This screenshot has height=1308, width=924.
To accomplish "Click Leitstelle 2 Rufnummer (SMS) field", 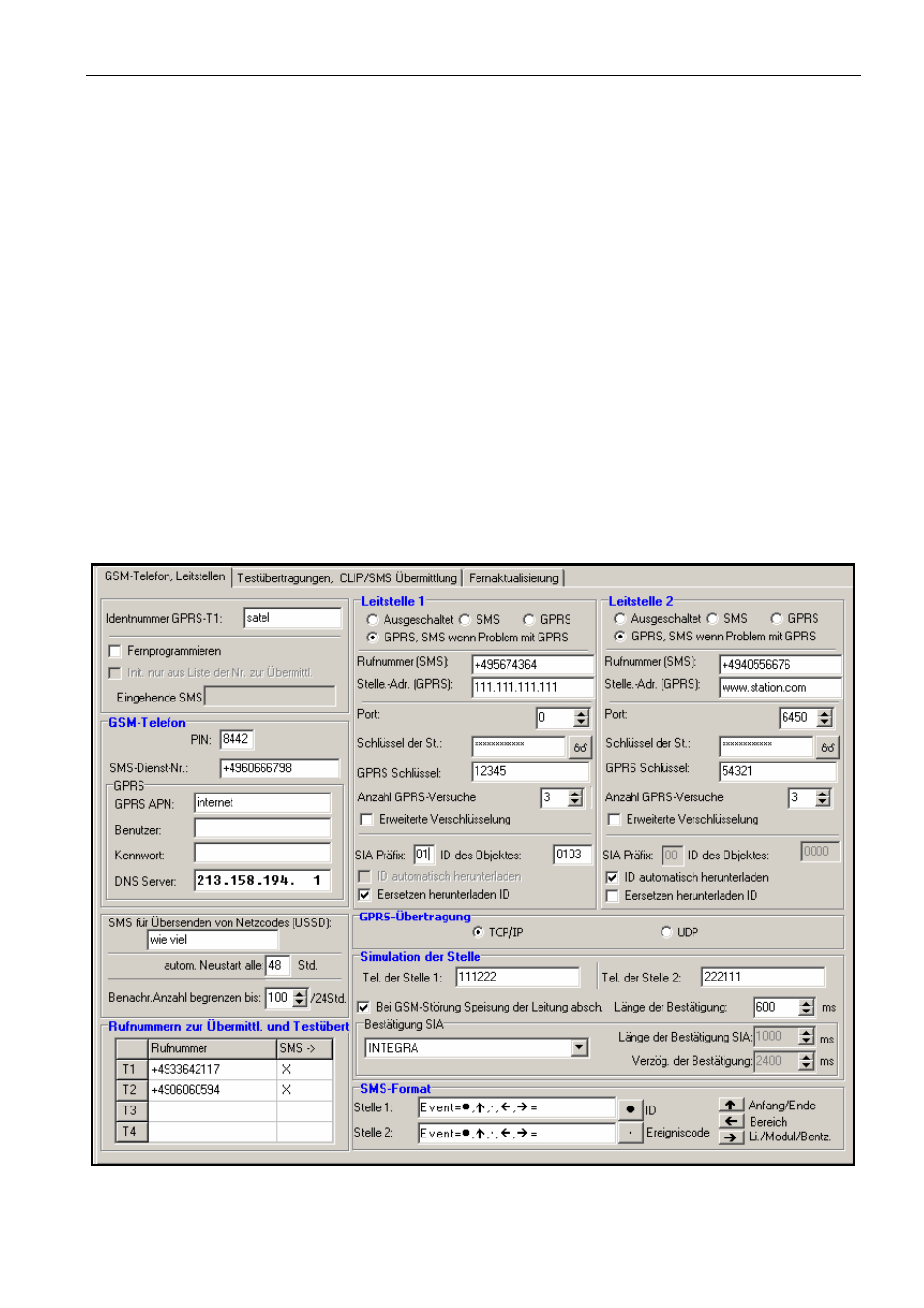I will pos(780,665).
